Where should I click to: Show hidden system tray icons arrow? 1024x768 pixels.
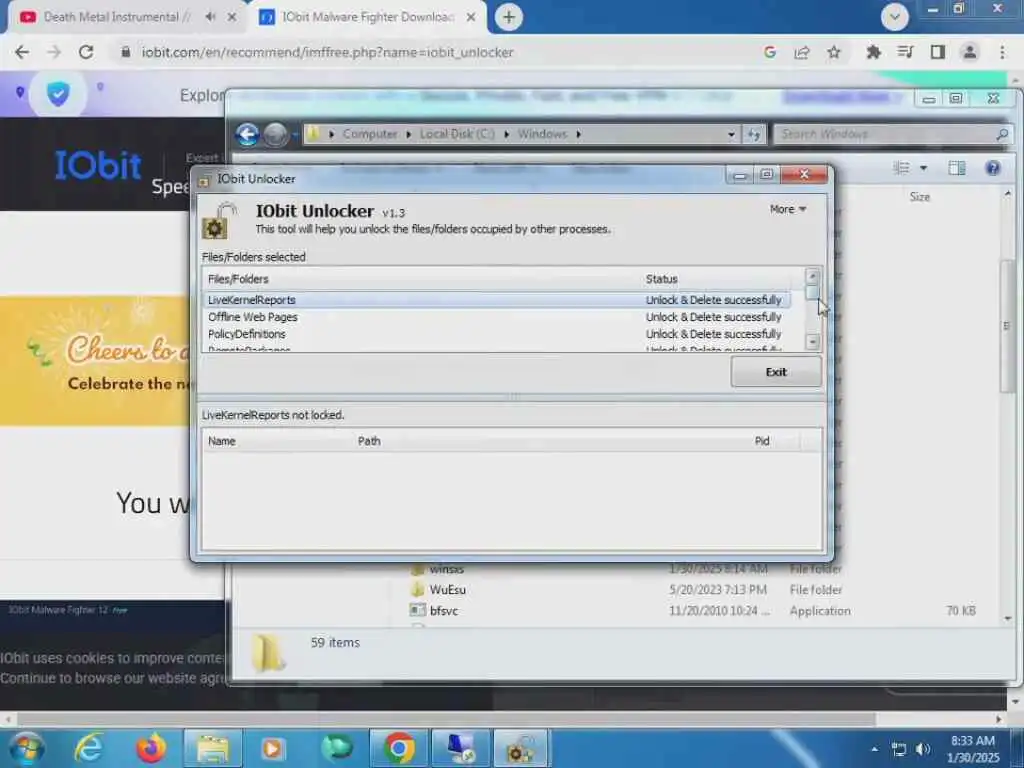(x=874, y=749)
